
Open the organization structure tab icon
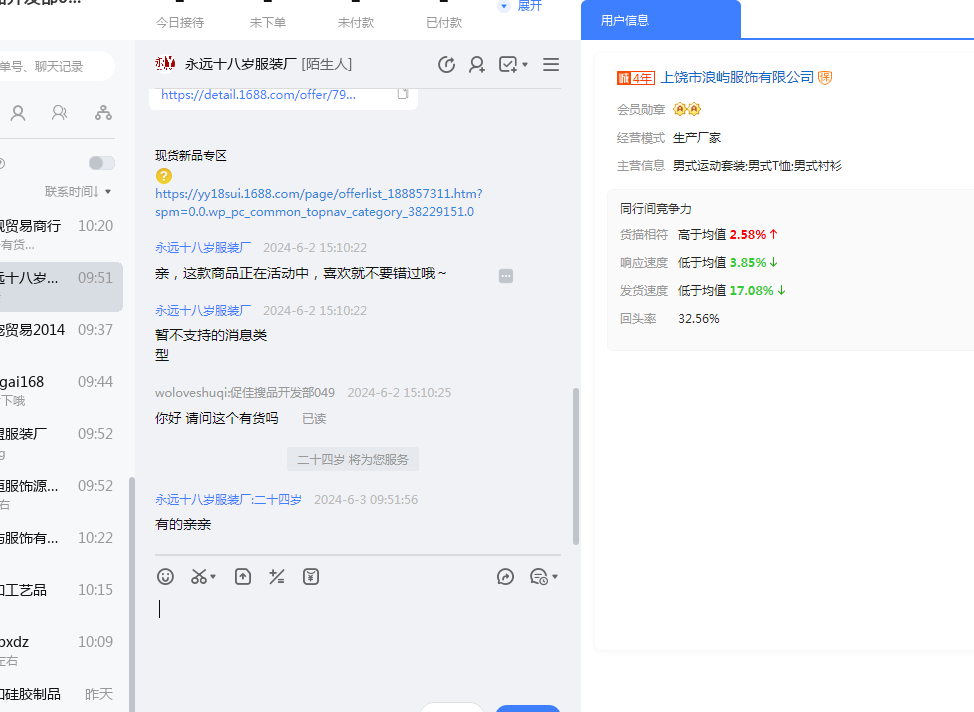tap(103, 113)
